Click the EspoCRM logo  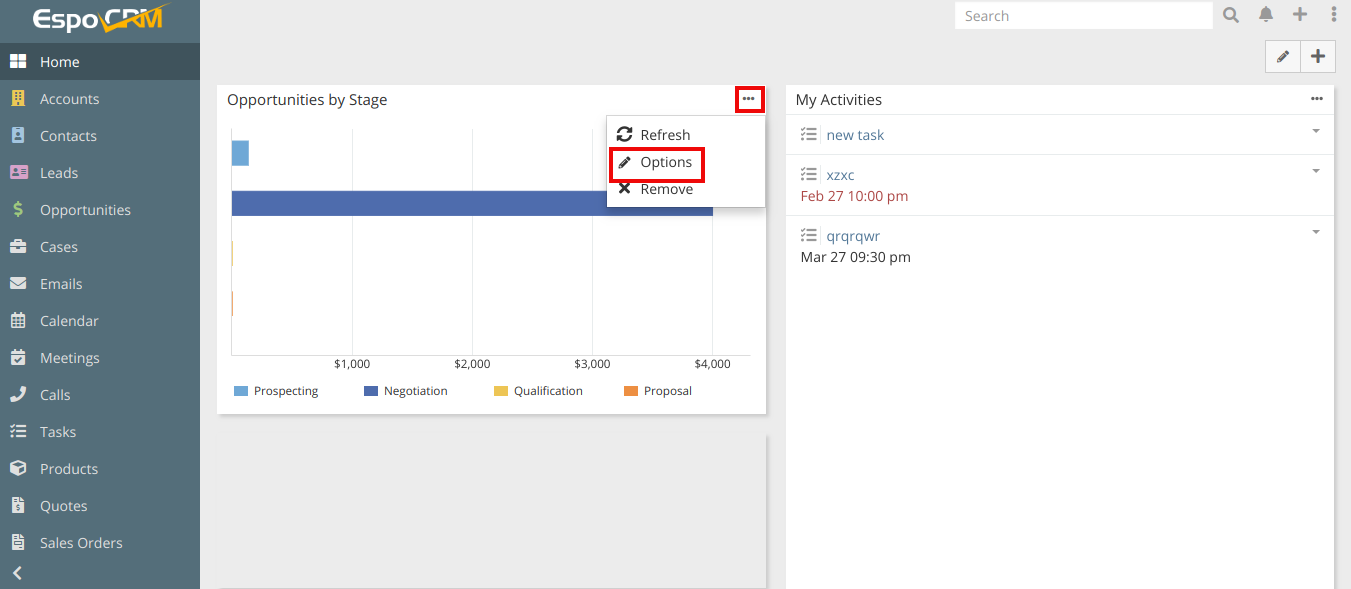point(99,19)
